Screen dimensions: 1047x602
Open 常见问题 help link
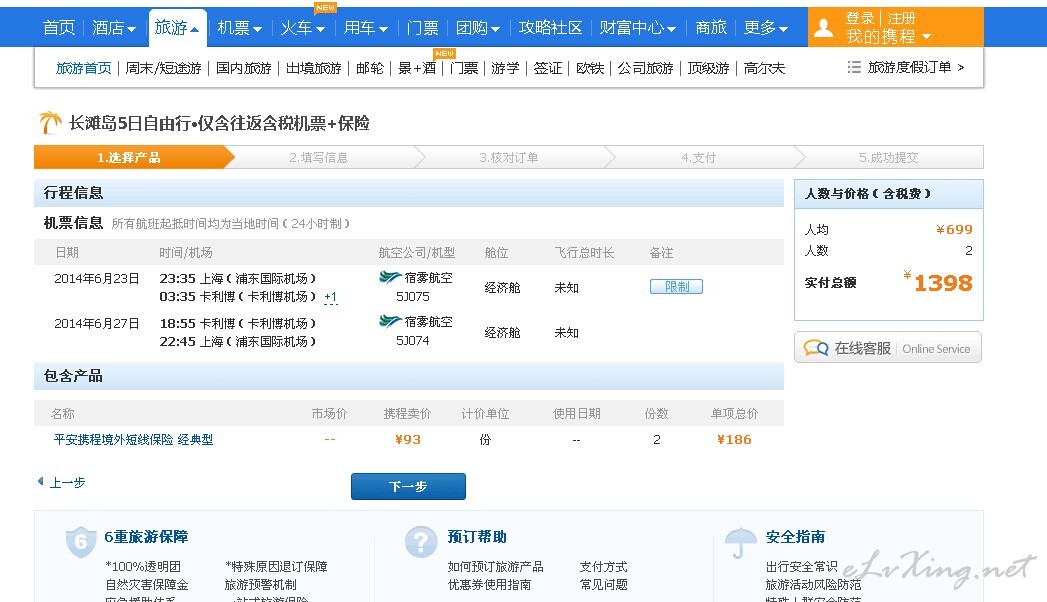[x=604, y=585]
